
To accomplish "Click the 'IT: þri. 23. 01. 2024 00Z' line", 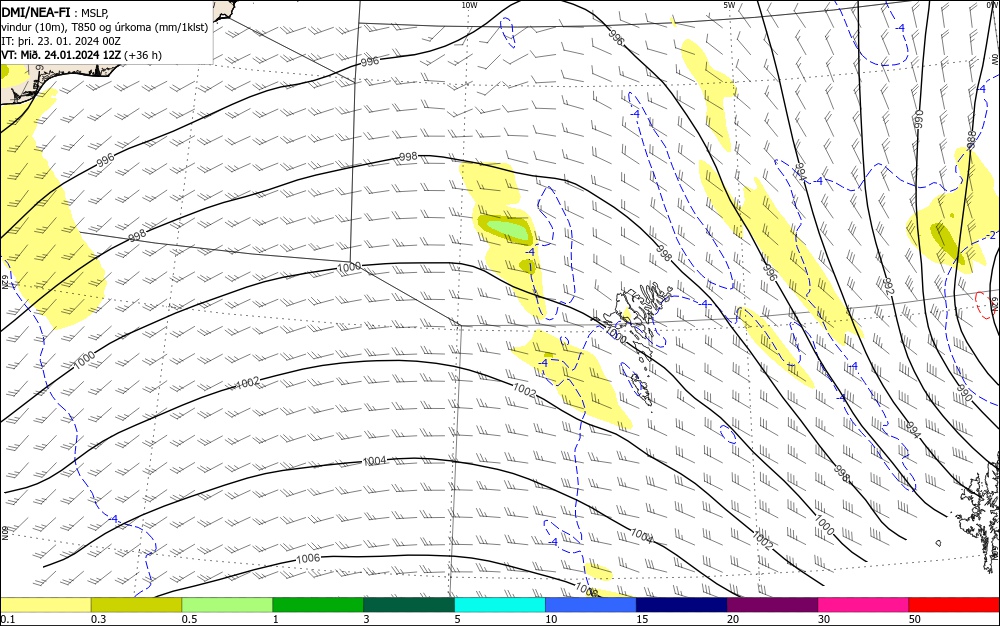I will (61, 41).
